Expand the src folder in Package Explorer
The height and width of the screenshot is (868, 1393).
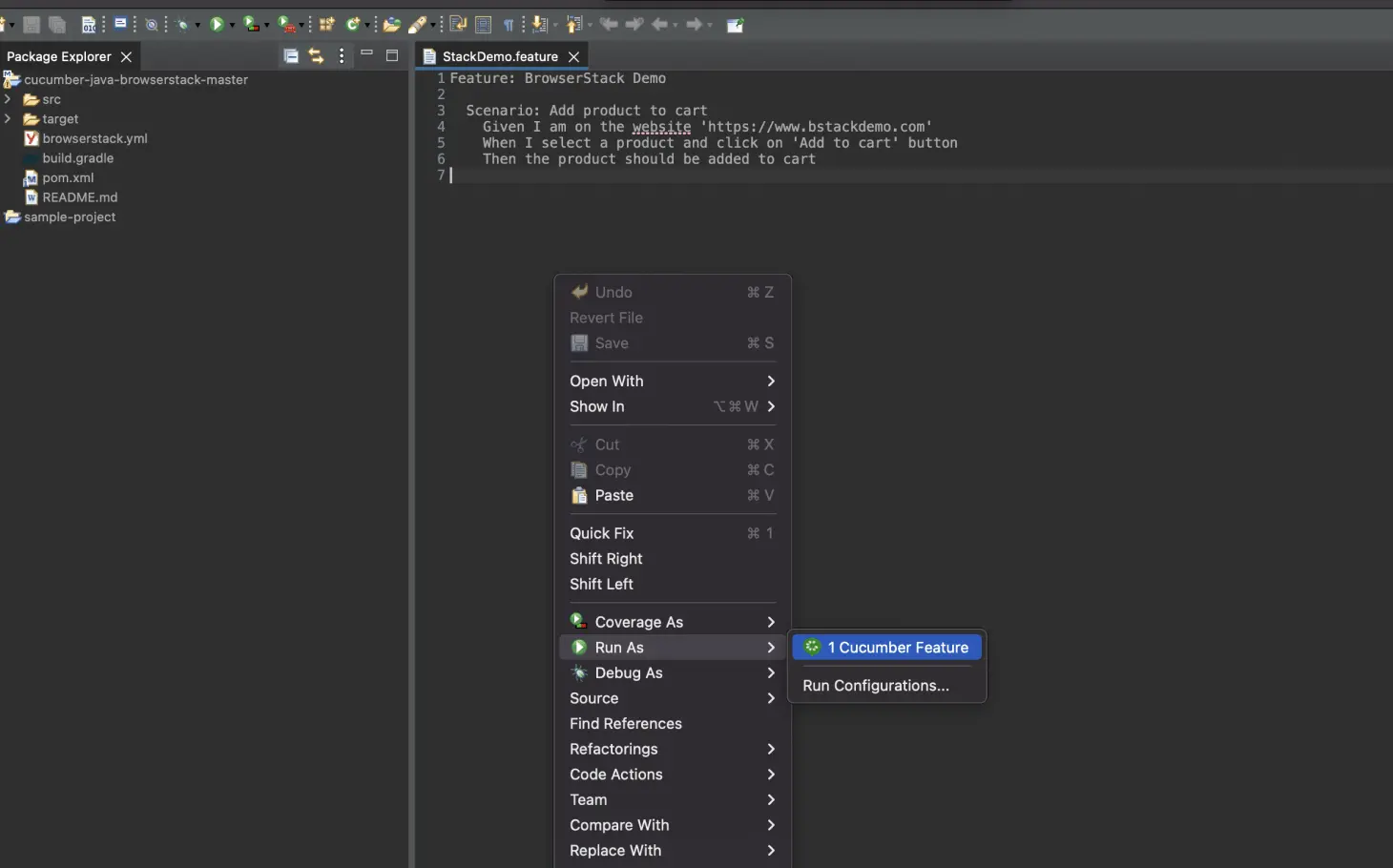click(x=8, y=99)
